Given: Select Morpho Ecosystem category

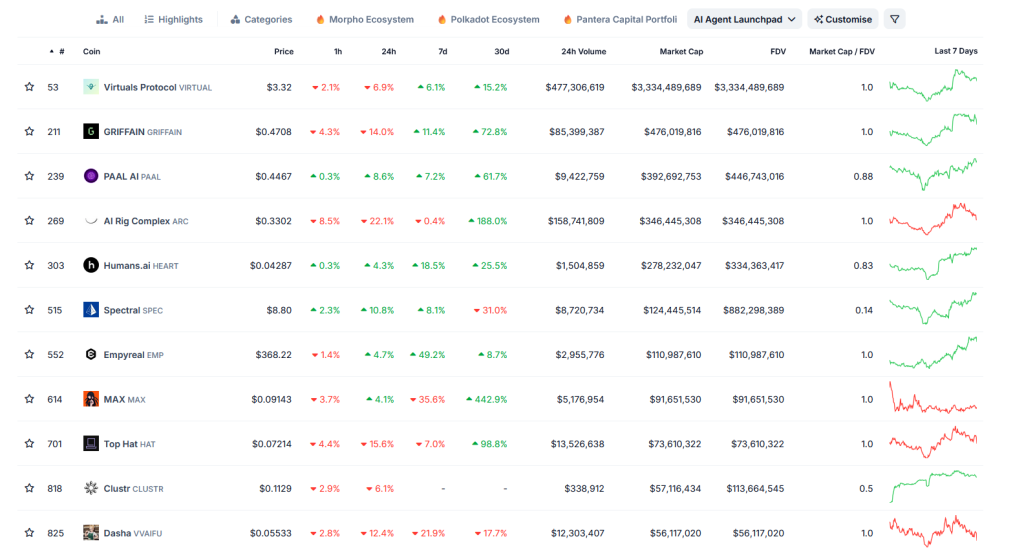Looking at the screenshot, I should pos(364,20).
